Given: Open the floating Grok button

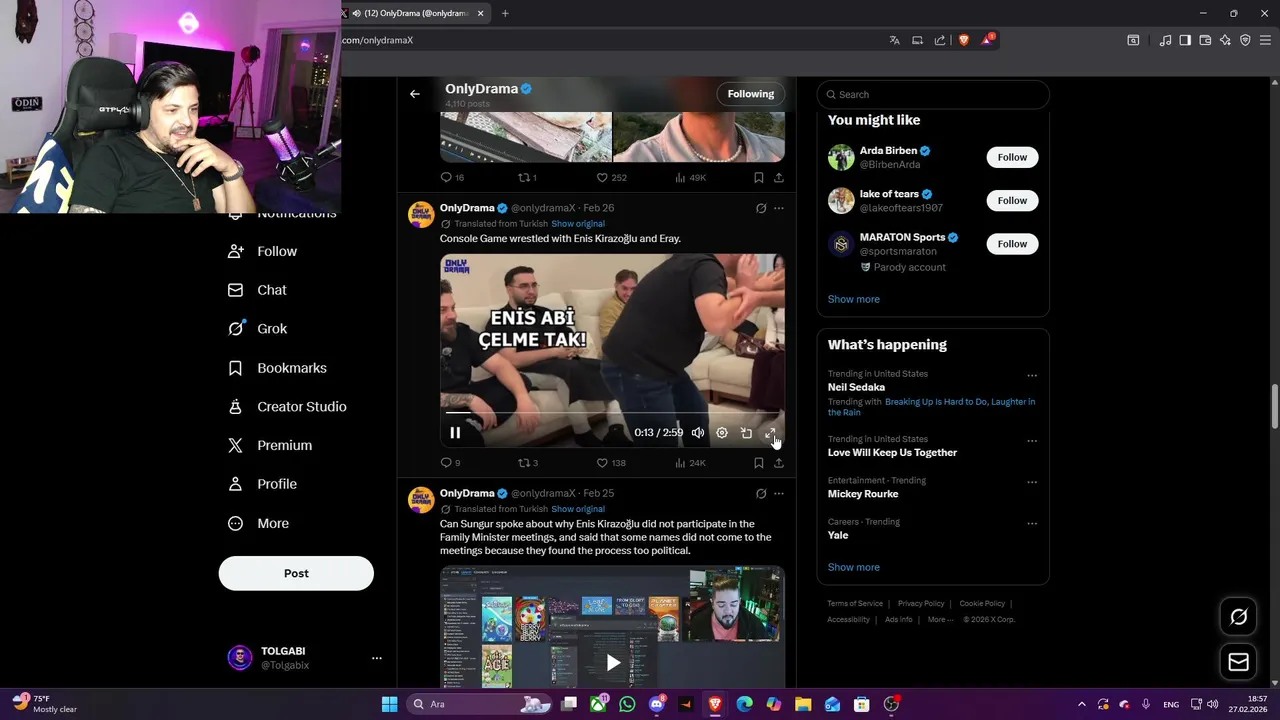Looking at the screenshot, I should [x=1238, y=617].
